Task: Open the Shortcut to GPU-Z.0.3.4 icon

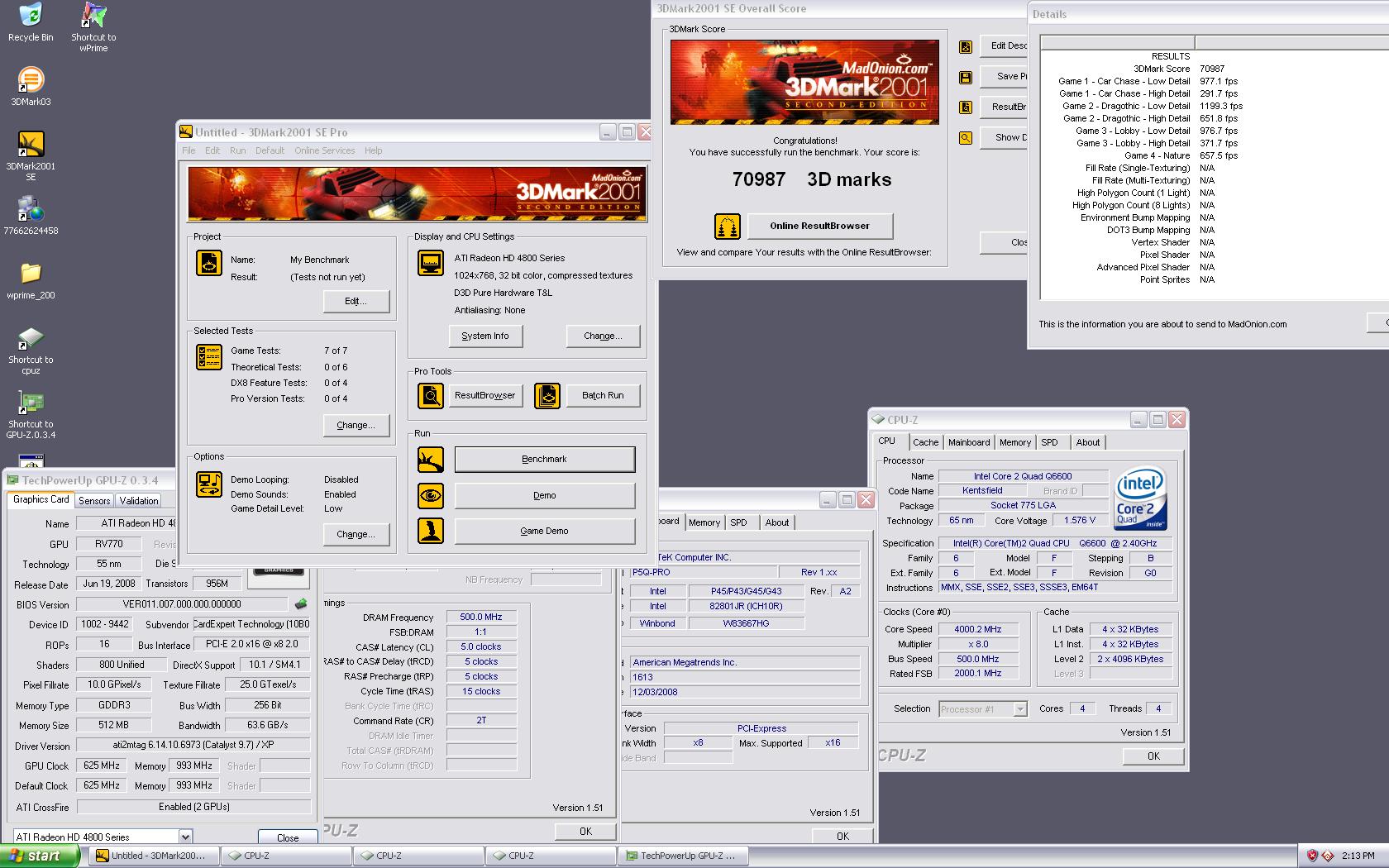Action: pos(31,415)
